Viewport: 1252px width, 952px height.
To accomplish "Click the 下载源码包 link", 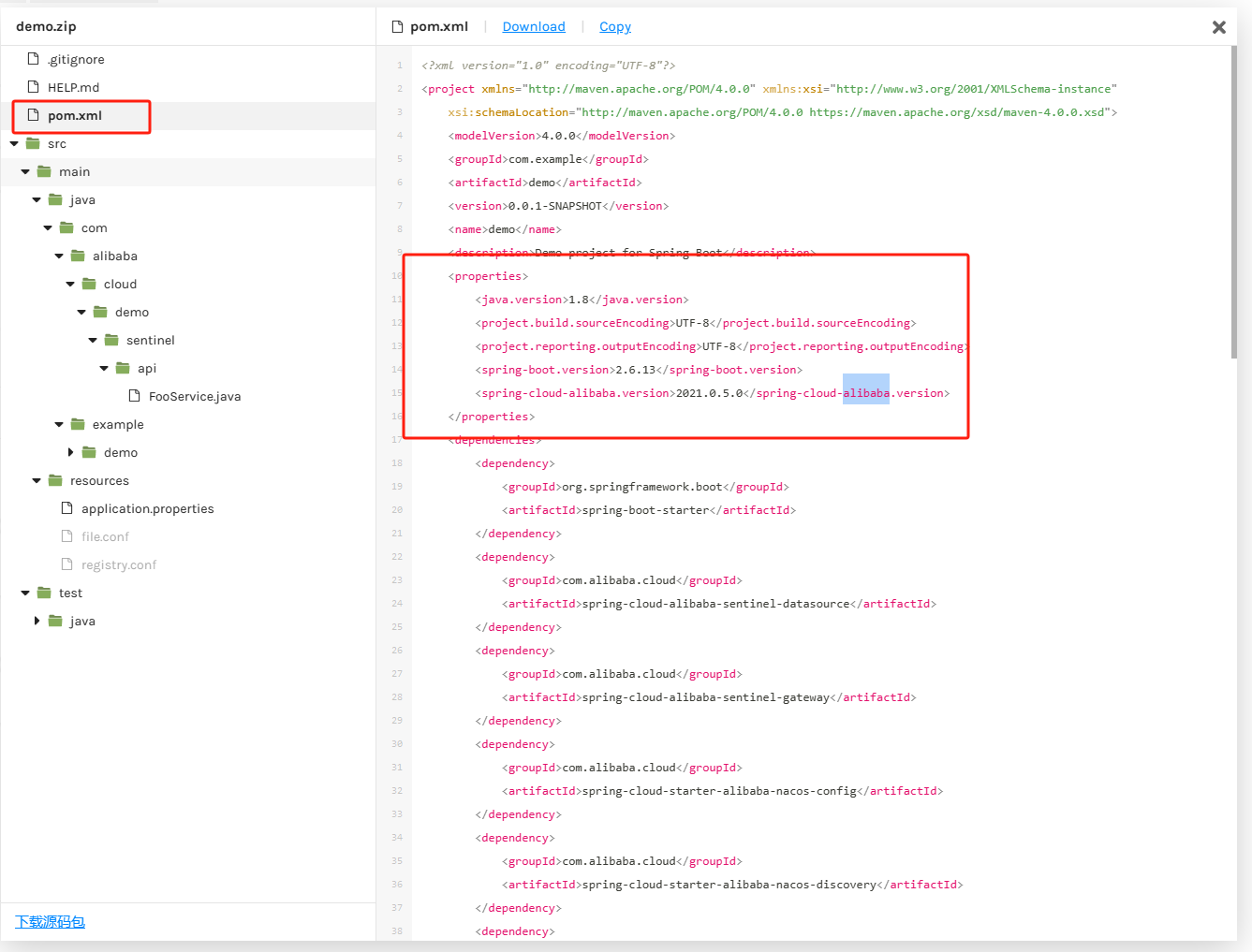I will (x=50, y=921).
